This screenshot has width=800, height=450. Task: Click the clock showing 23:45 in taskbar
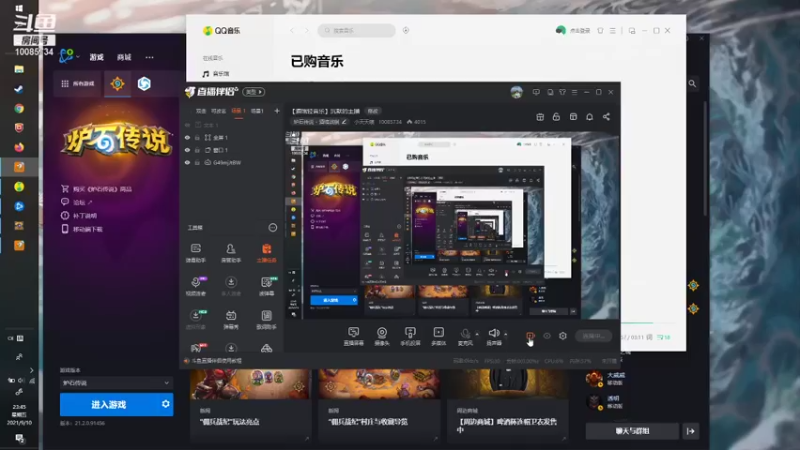19,415
